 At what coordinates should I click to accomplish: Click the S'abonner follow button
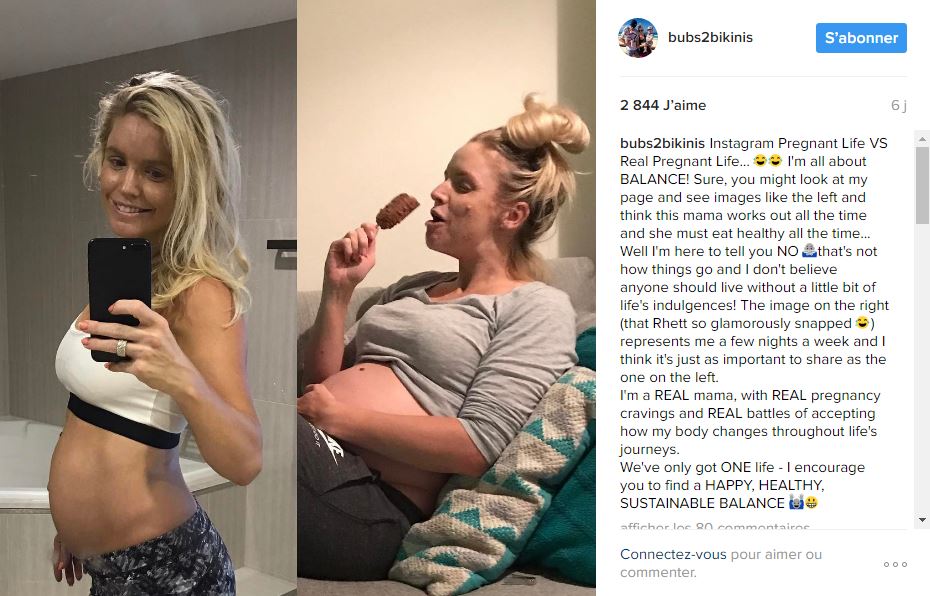[x=861, y=37]
